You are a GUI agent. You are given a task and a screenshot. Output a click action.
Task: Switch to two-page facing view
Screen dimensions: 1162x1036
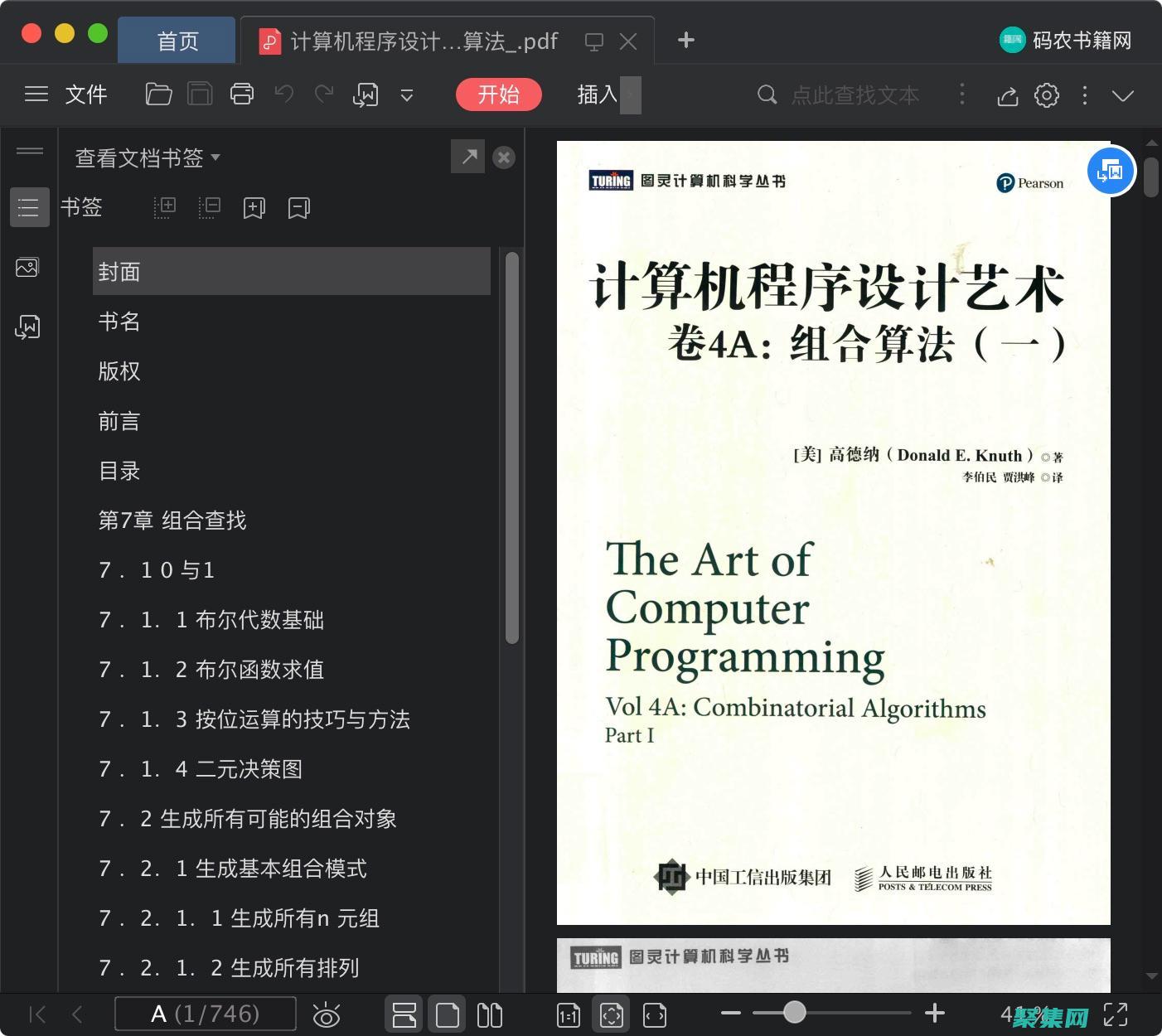point(490,1014)
